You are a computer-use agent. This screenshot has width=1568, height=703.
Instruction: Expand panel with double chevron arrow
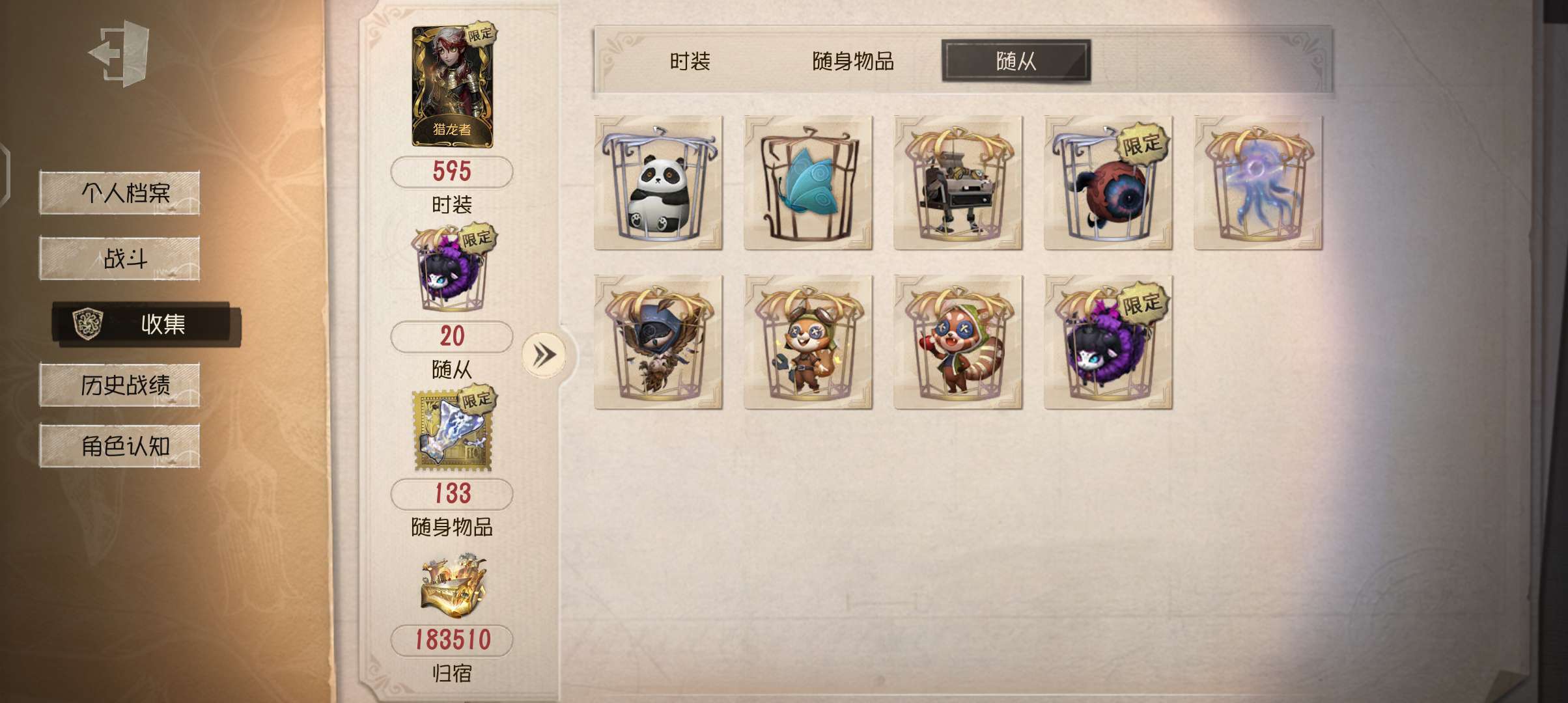(544, 355)
